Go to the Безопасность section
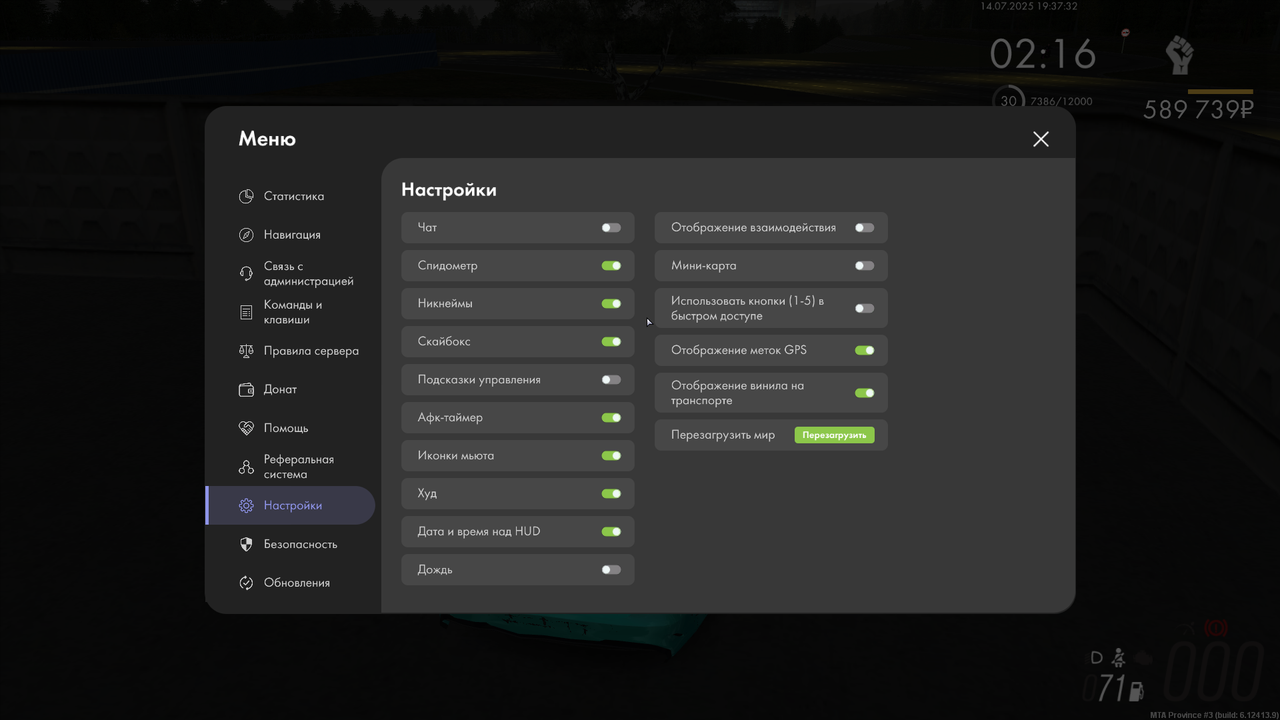 point(290,544)
